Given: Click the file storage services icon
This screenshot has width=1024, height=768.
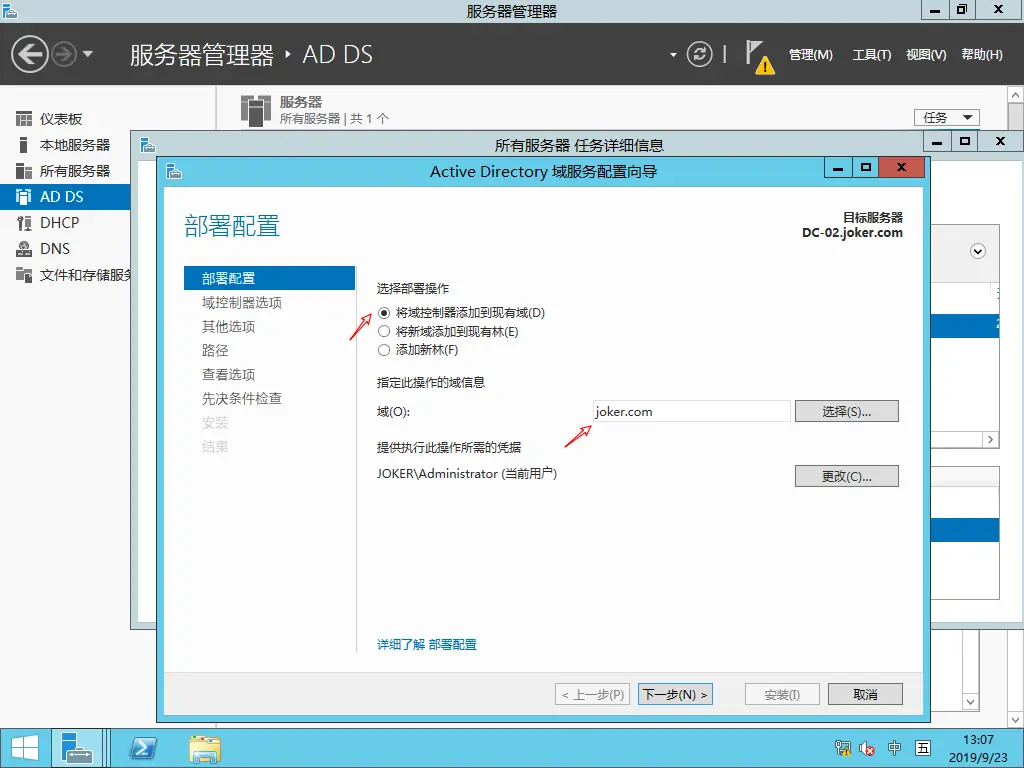Looking at the screenshot, I should point(24,275).
